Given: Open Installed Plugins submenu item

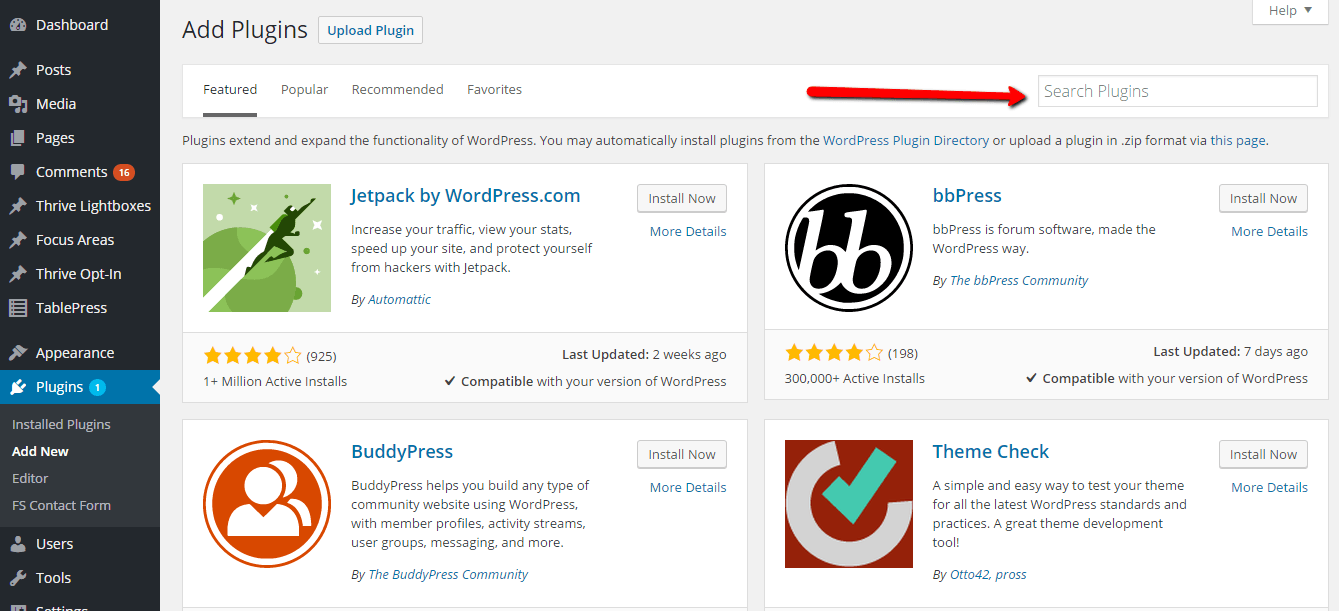Looking at the screenshot, I should (61, 425).
